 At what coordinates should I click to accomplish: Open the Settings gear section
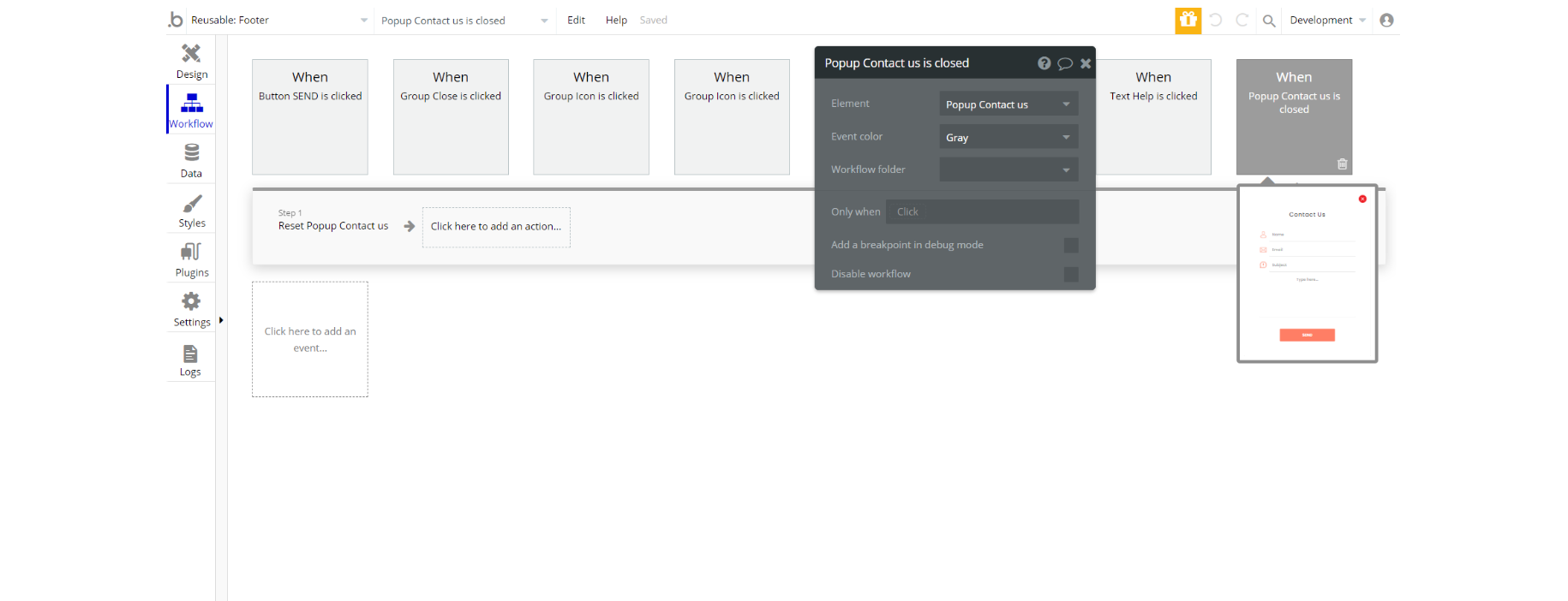(191, 311)
